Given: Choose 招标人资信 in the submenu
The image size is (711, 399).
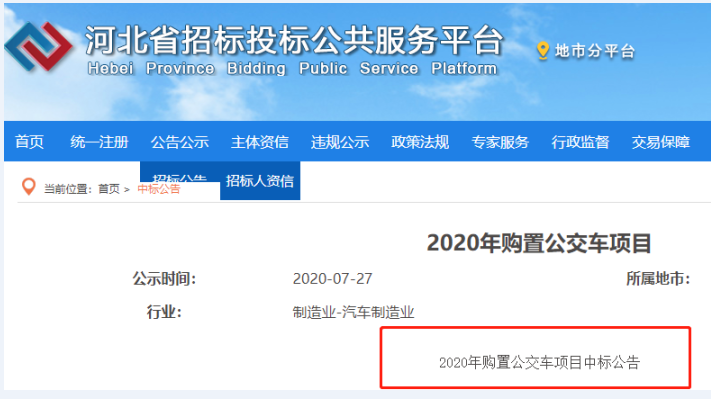Looking at the screenshot, I should pos(260,180).
